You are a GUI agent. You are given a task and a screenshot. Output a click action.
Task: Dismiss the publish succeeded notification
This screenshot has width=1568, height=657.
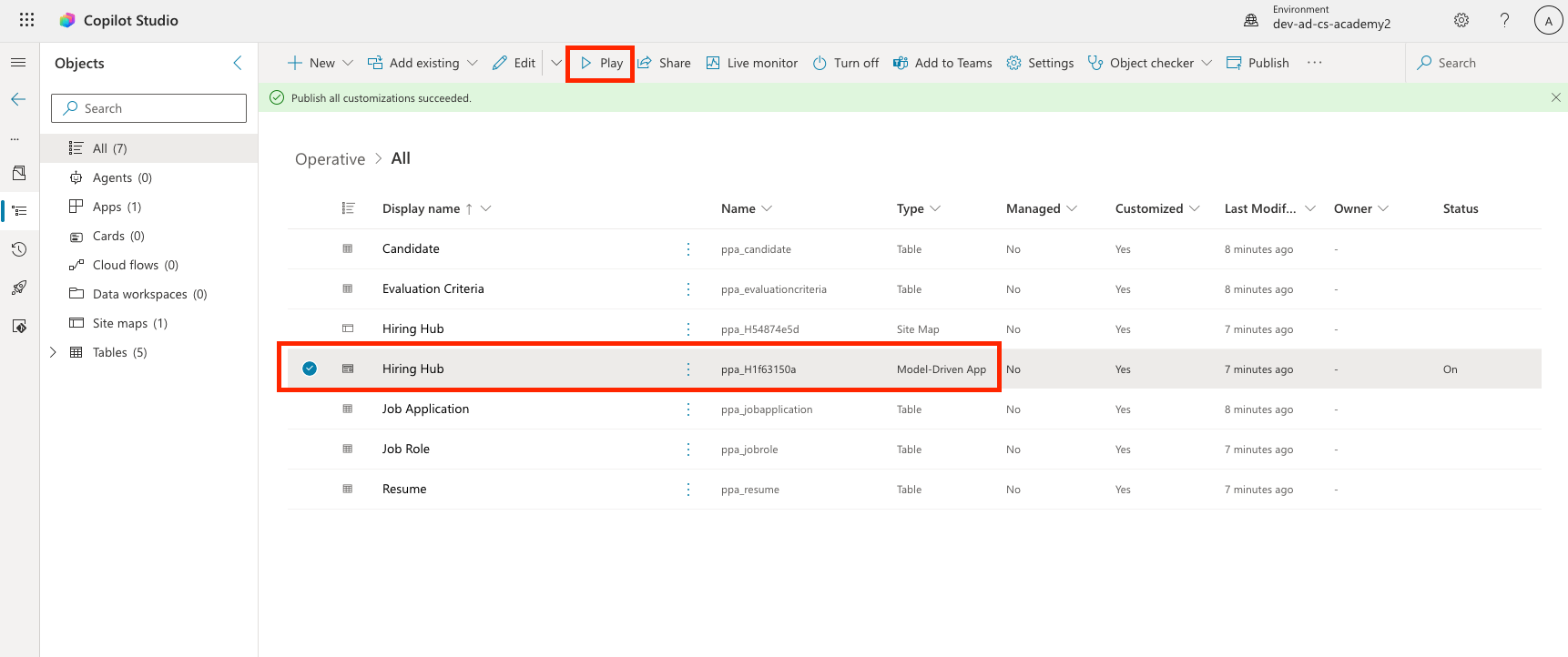(1555, 97)
